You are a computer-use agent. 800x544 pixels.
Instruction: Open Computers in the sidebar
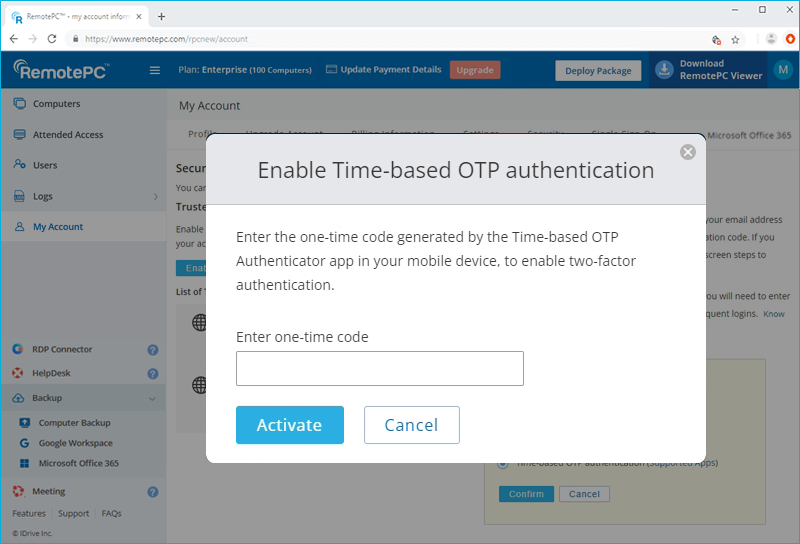tap(56, 104)
